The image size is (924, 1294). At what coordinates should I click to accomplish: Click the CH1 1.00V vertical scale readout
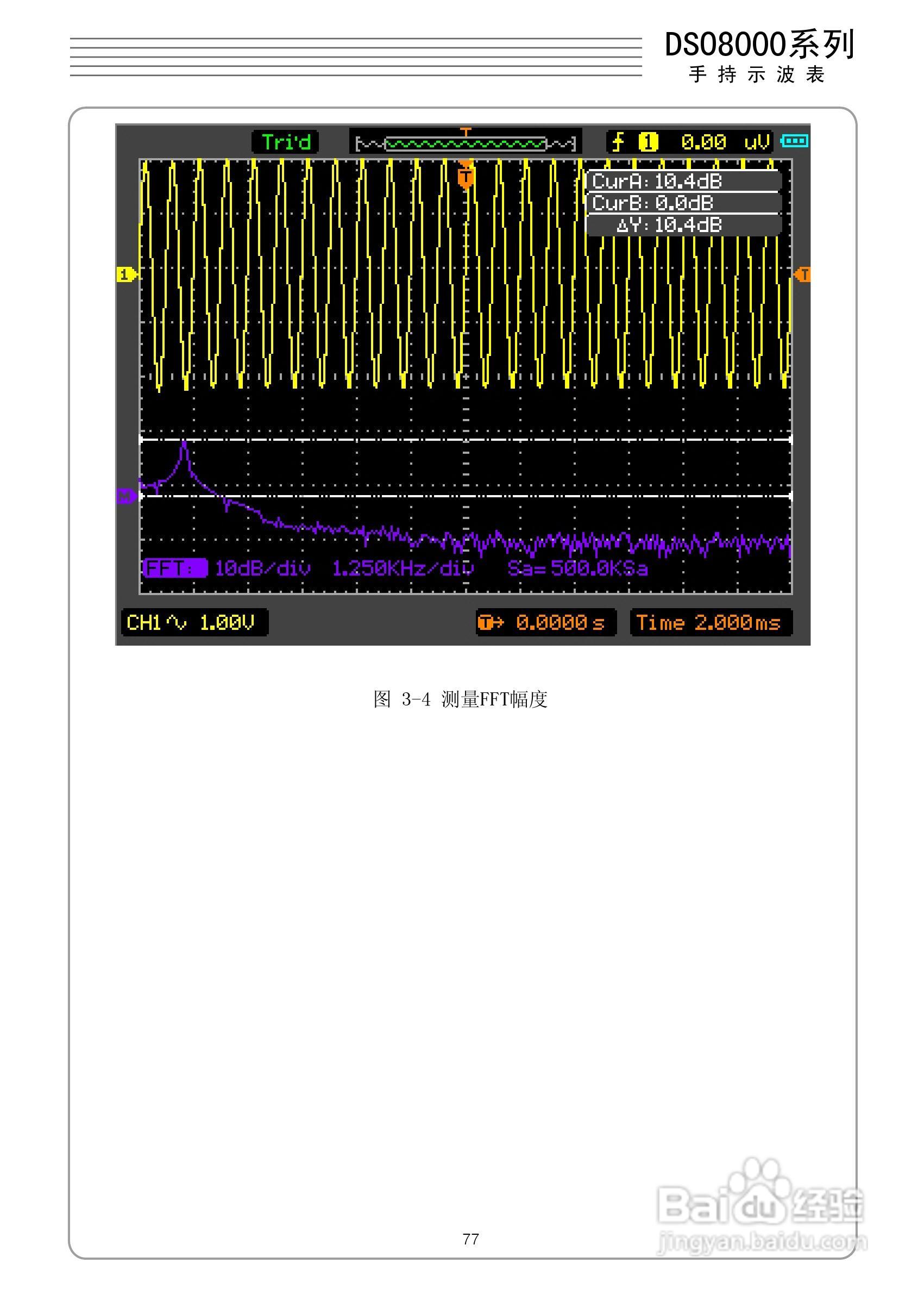pos(194,622)
